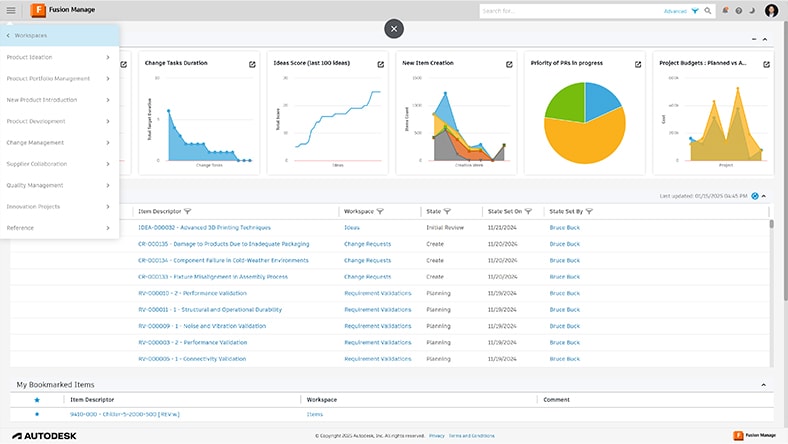Filter by Item Descriptor column

[187, 212]
